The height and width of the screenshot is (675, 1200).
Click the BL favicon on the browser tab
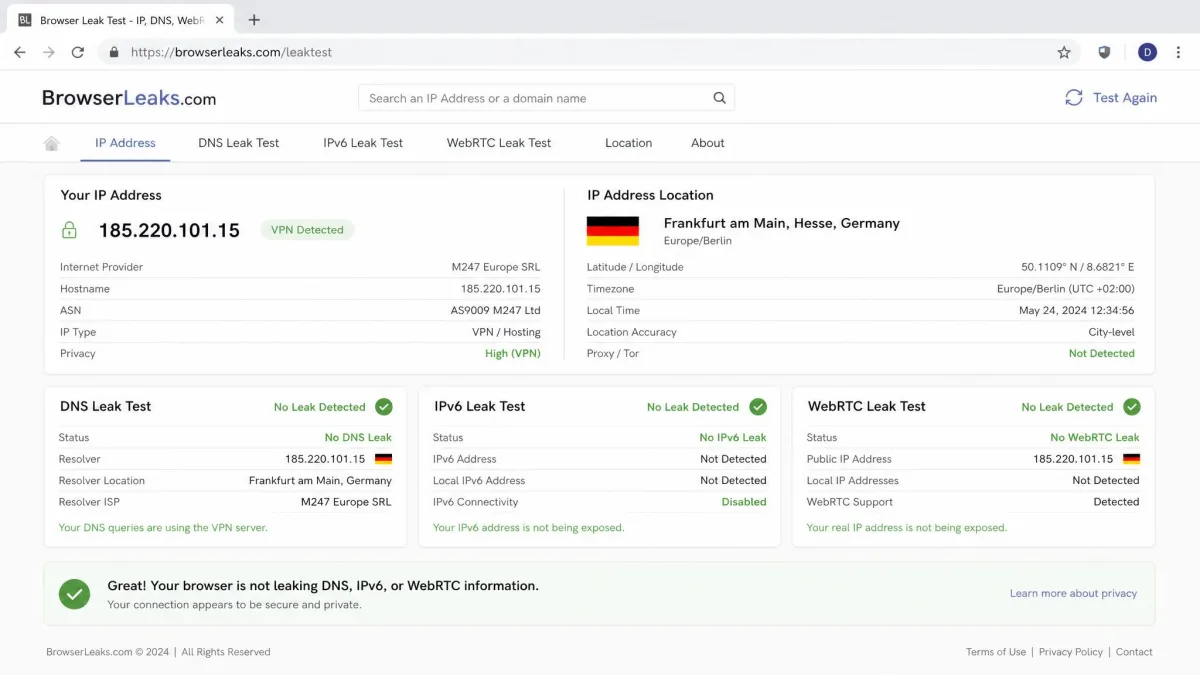[x=25, y=20]
